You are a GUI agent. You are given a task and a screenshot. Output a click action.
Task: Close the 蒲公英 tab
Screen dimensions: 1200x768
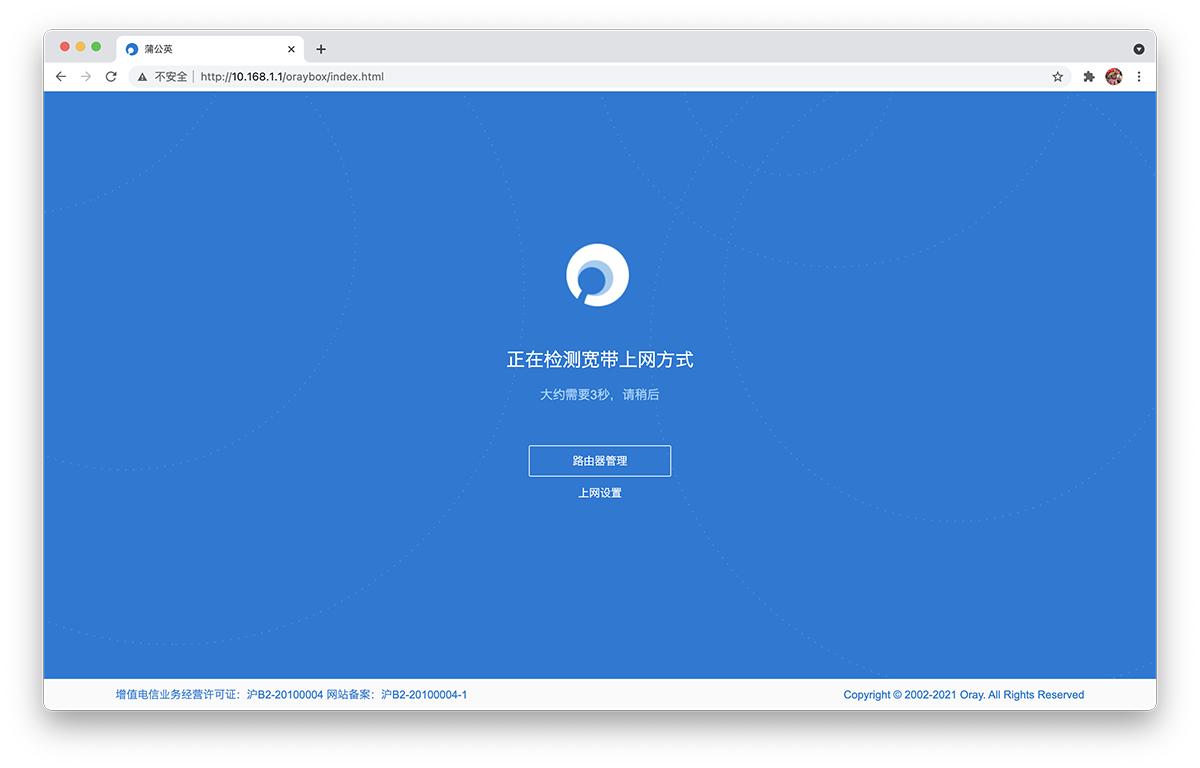[291, 49]
